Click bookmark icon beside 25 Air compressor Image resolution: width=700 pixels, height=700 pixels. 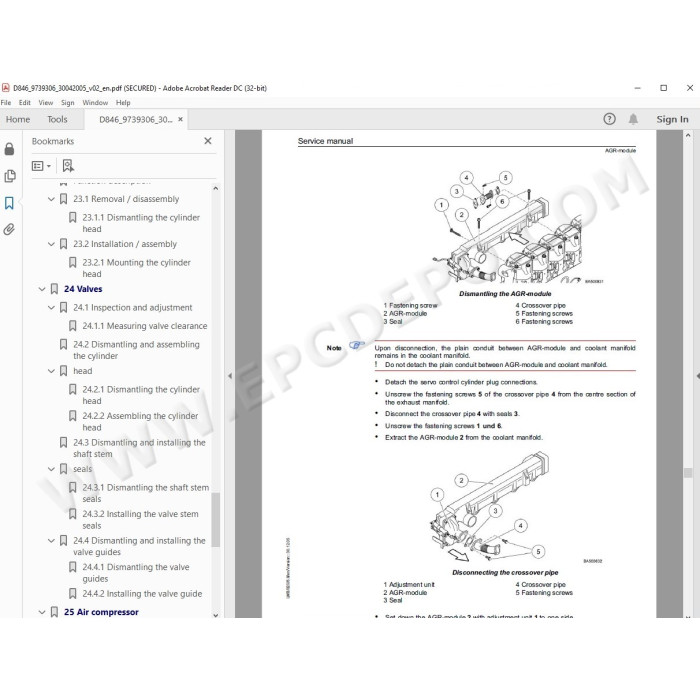click(x=54, y=612)
